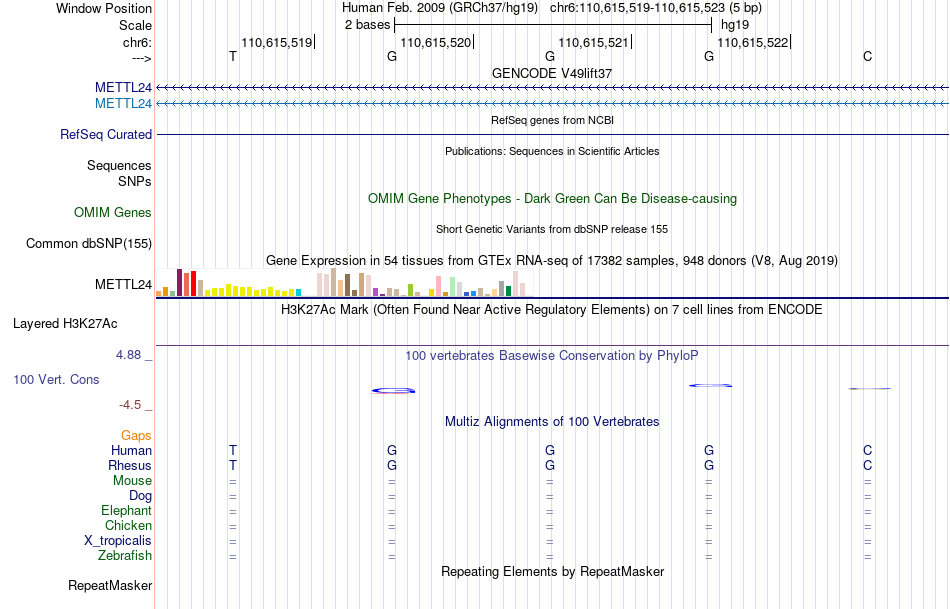Click the Scale track label
Image resolution: width=950 pixels, height=609 pixels.
click(135, 25)
